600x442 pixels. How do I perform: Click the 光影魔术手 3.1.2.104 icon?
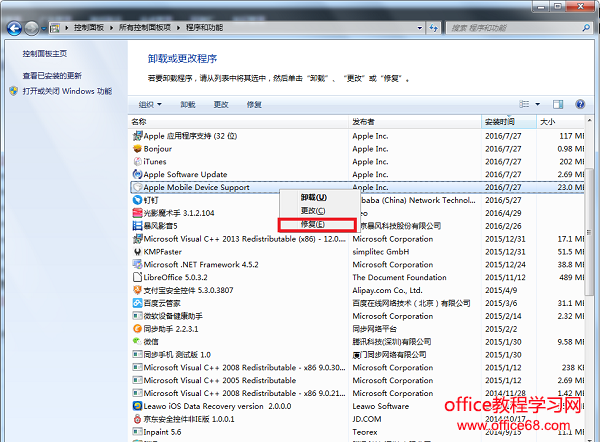(137, 213)
